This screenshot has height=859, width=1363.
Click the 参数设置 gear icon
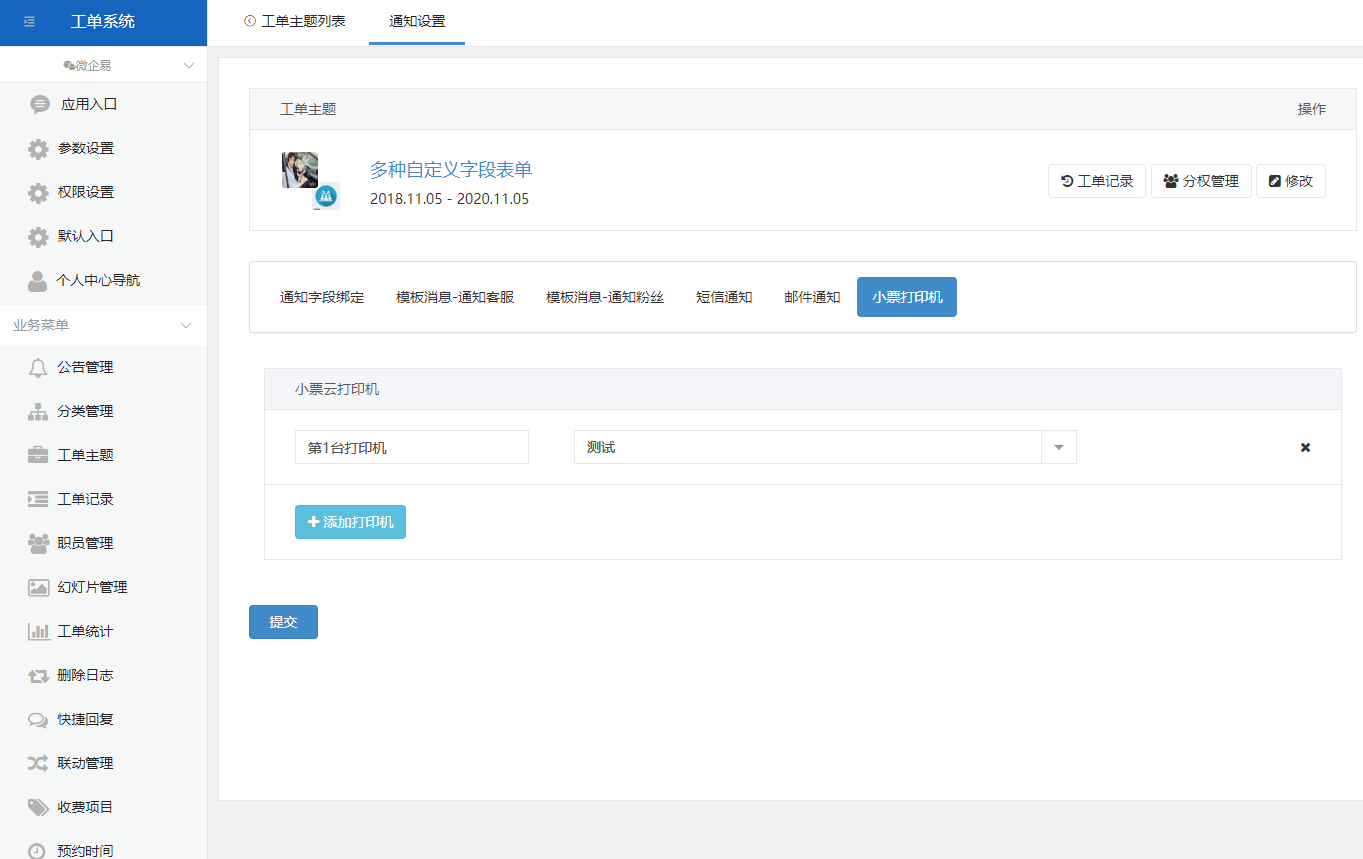coord(38,149)
